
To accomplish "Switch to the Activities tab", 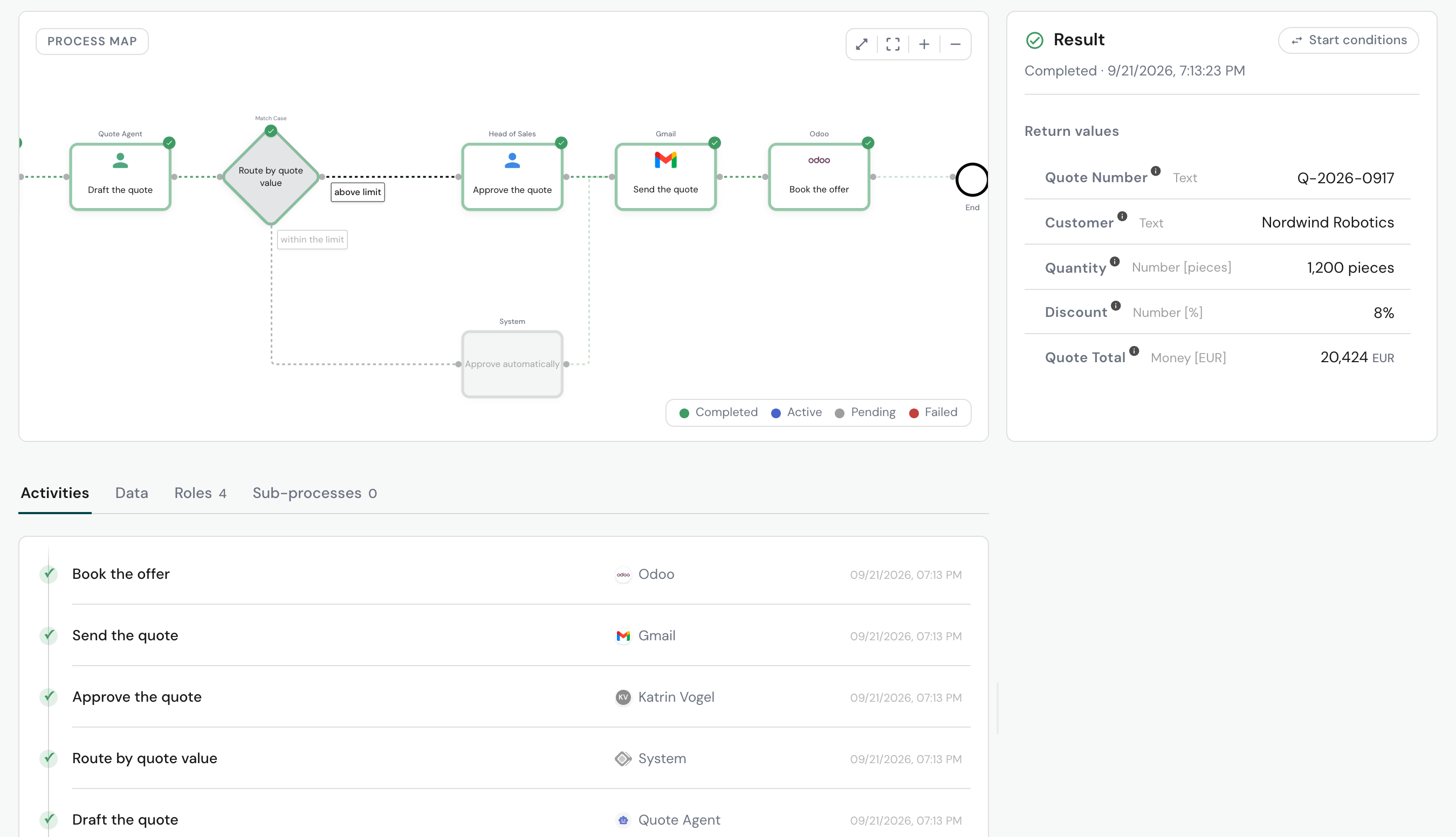I will click(x=54, y=493).
